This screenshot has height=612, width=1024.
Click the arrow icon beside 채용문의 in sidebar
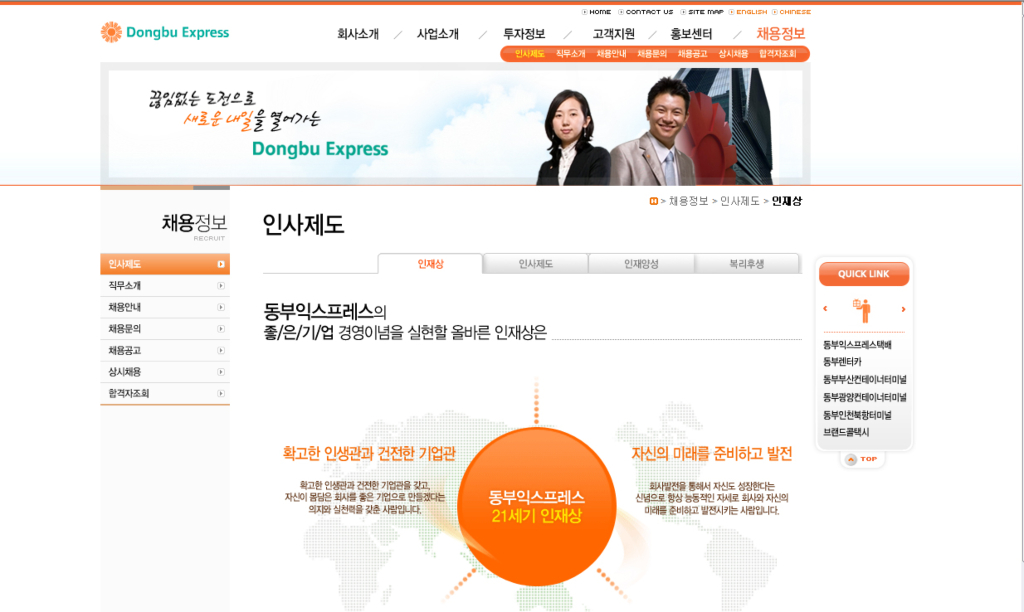[221, 329]
